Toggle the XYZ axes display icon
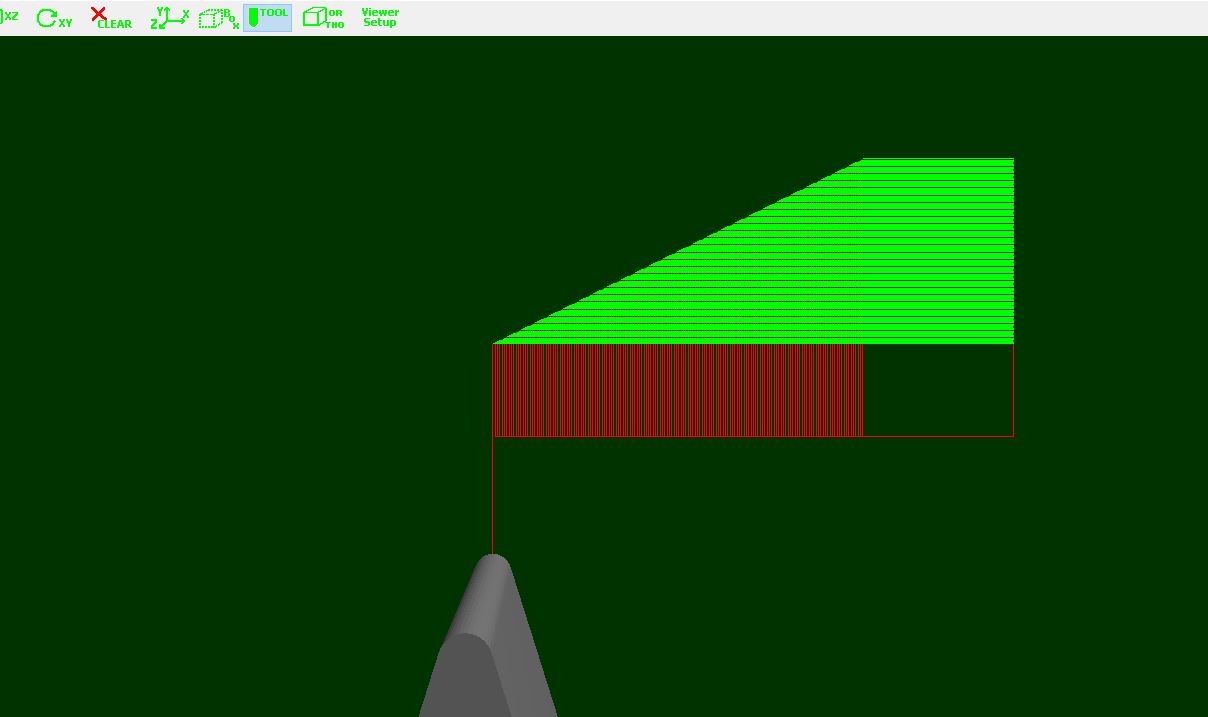The height and width of the screenshot is (717, 1208). pyautogui.click(x=169, y=18)
